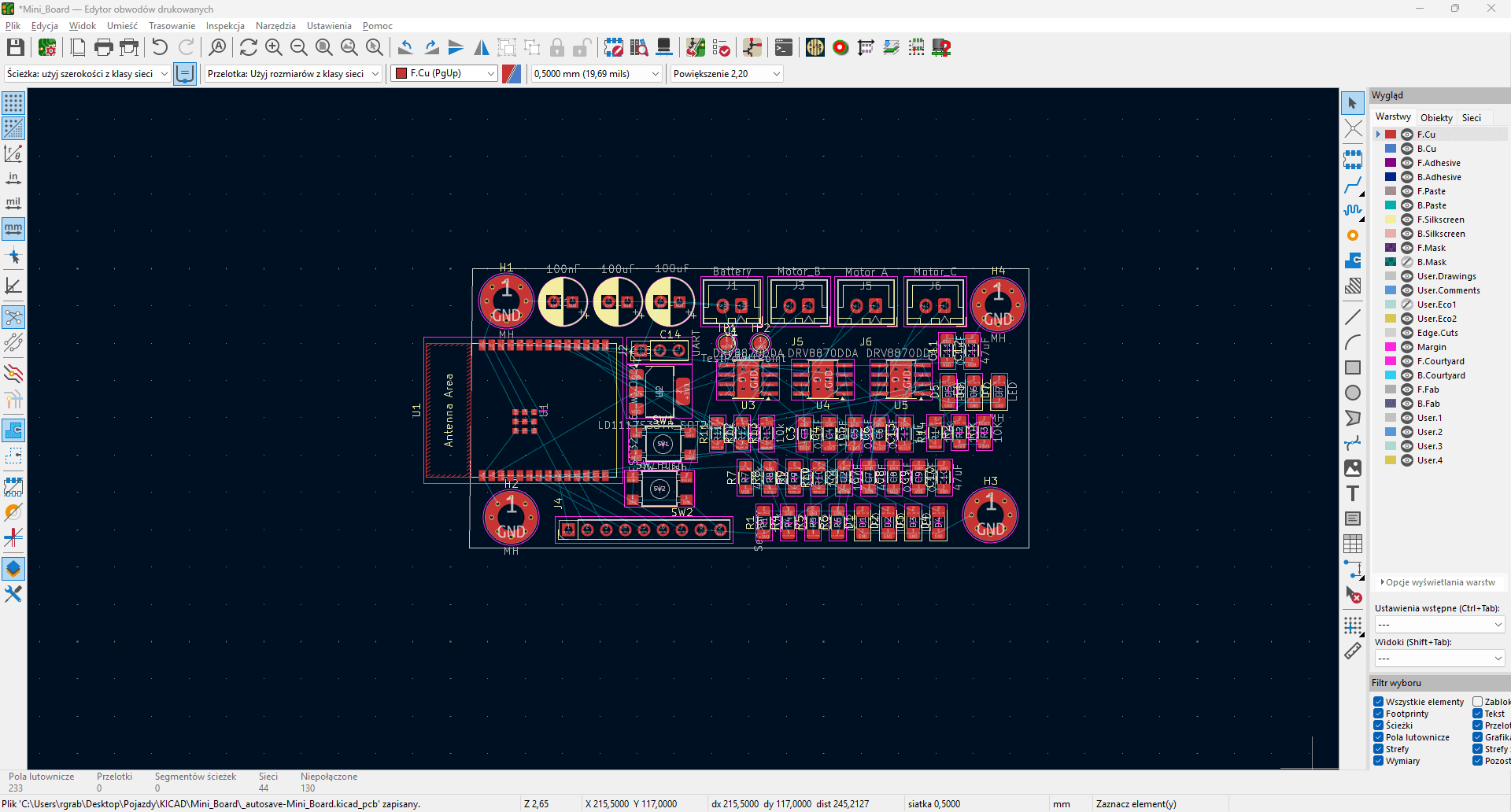The image size is (1511, 812).
Task: Open the F.Cu active layer dropdown
Action: (445, 74)
